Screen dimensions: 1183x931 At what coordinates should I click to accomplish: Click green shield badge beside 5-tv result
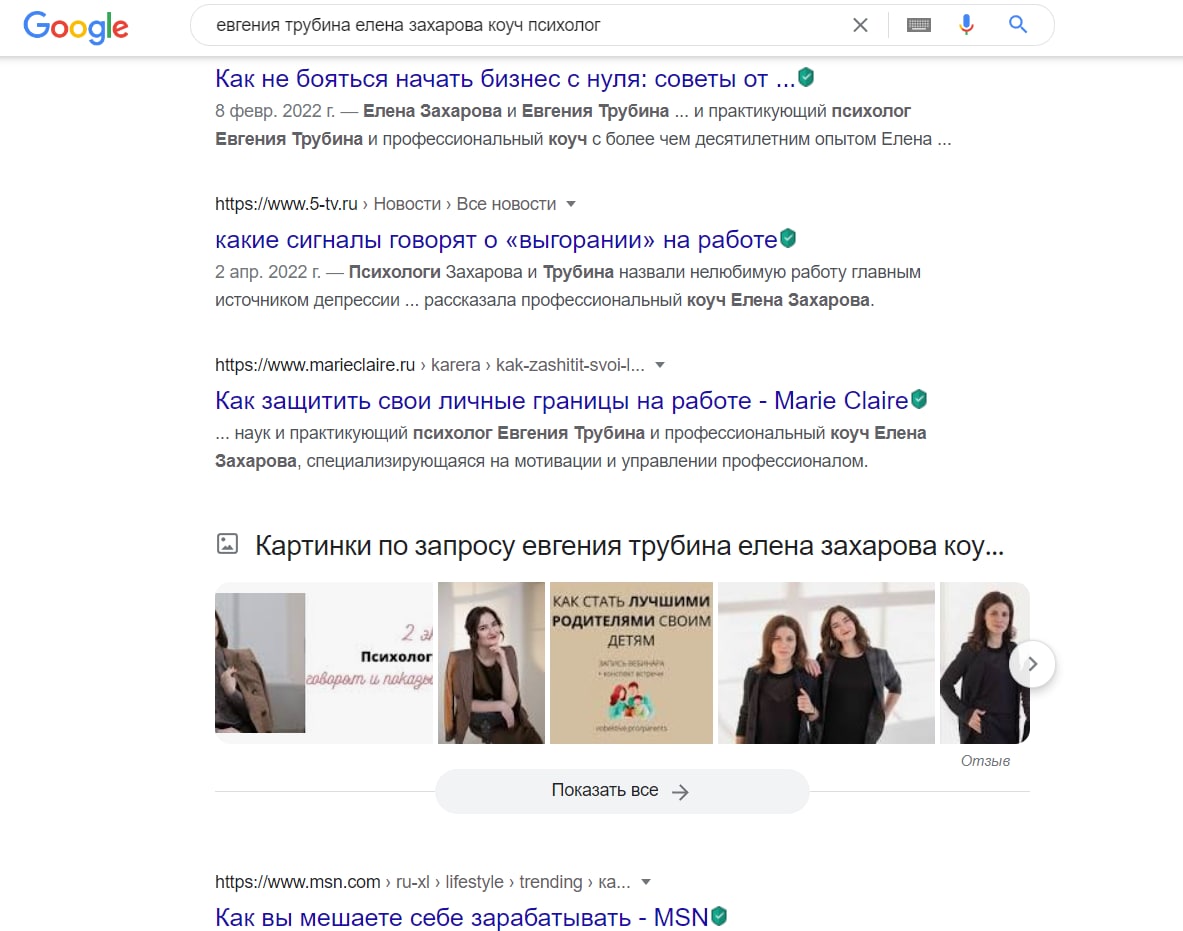[788, 238]
